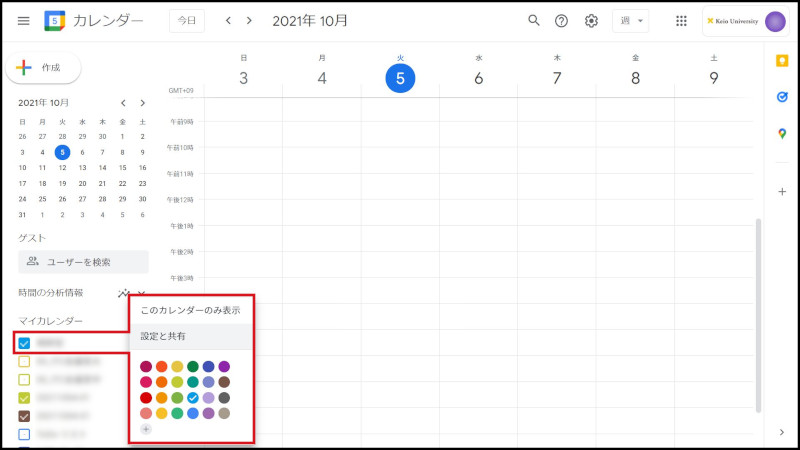Open Google Tasks in side panel
The image size is (800, 450).
[x=782, y=97]
